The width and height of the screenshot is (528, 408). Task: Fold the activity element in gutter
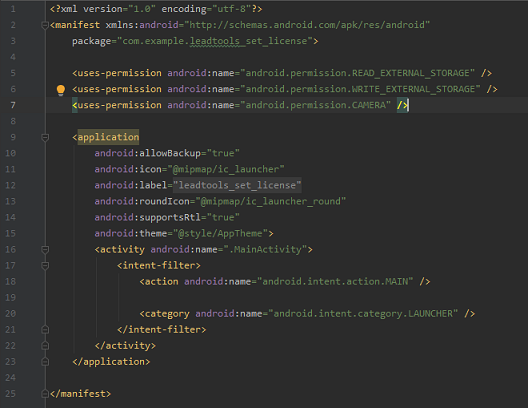click(45, 249)
